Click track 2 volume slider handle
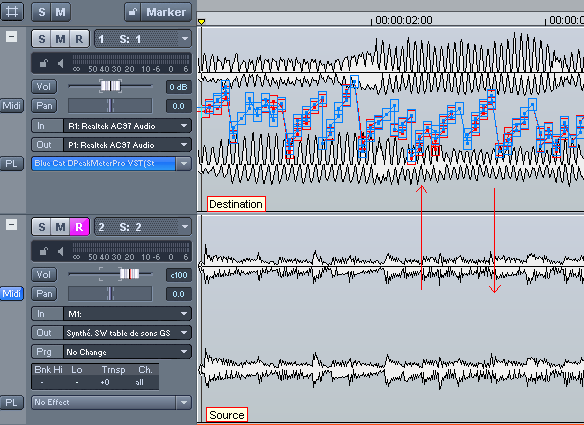 130,274
